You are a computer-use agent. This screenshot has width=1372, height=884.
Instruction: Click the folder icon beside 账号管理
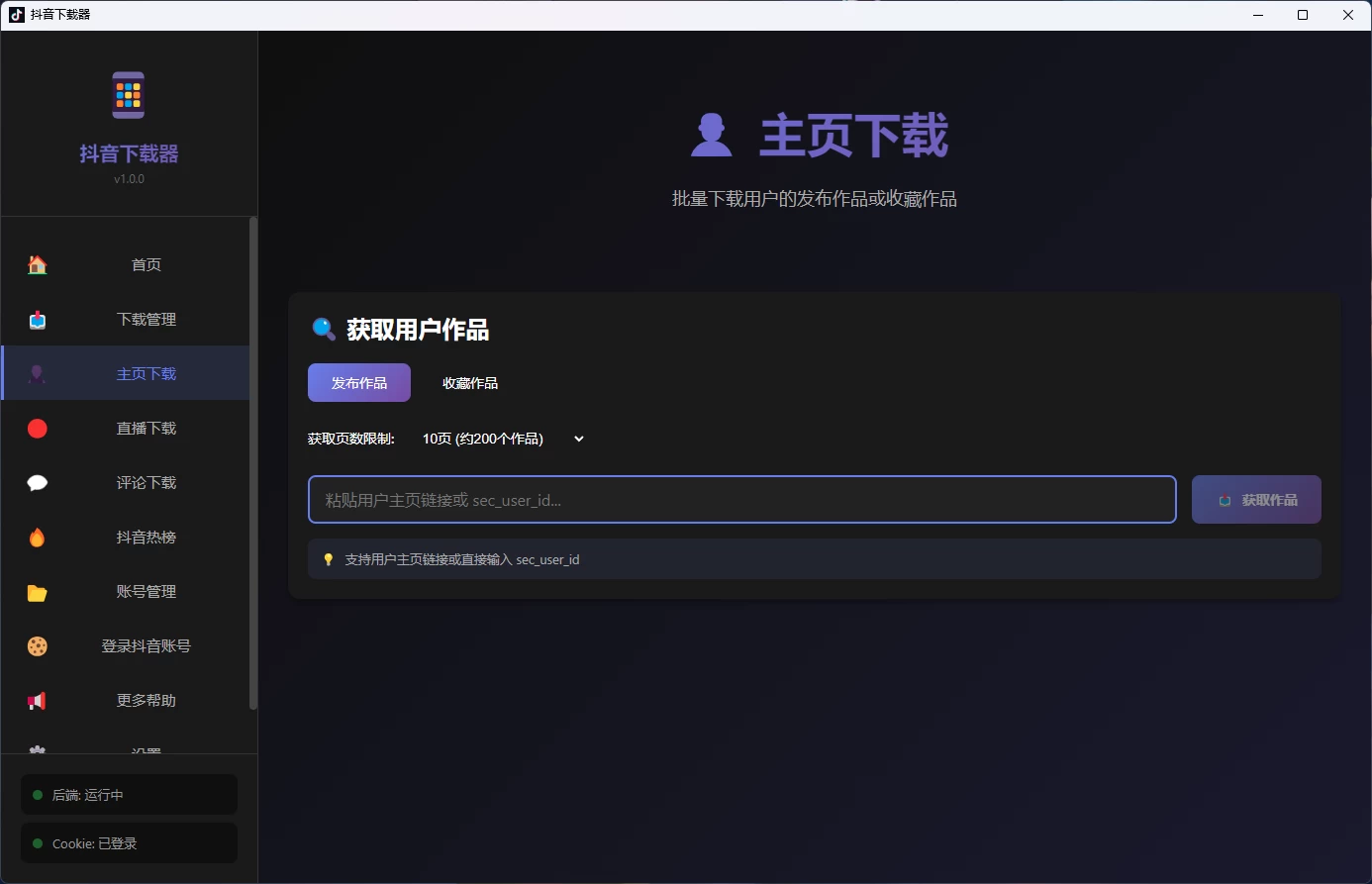tap(38, 592)
